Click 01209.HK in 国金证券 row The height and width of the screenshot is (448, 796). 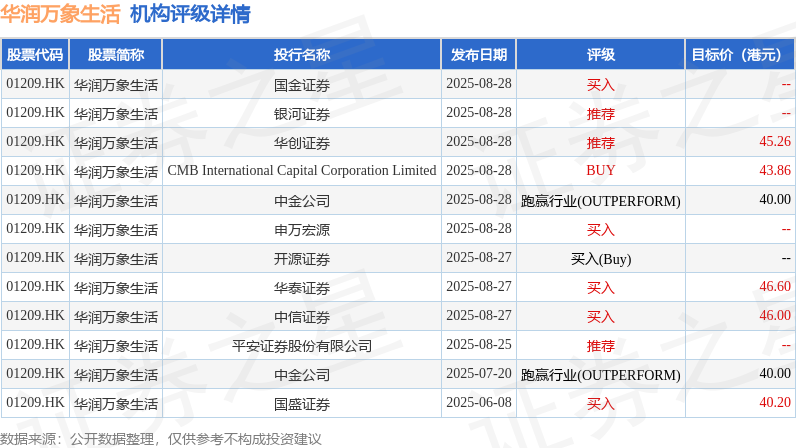point(35,83)
